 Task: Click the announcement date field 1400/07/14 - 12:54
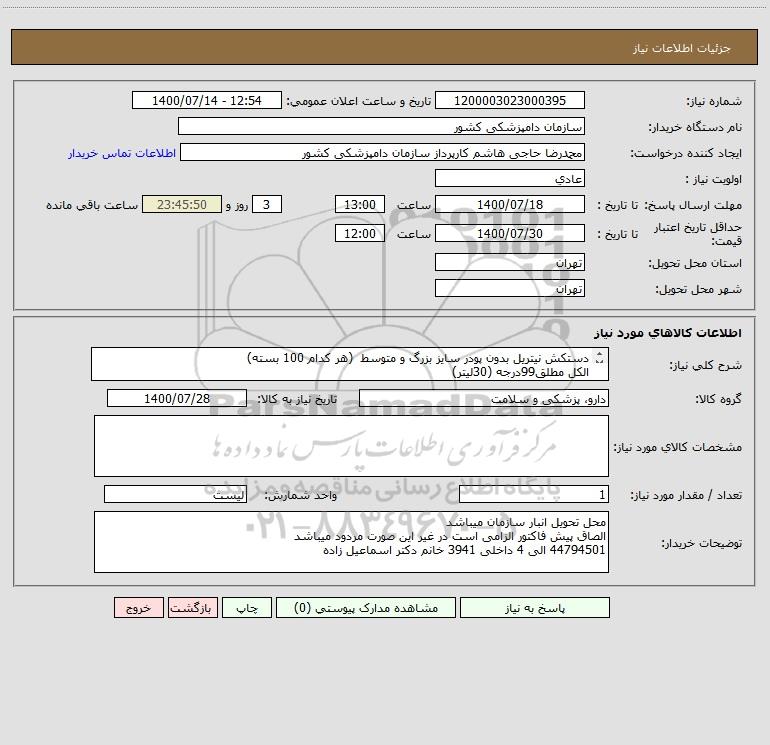click(207, 100)
